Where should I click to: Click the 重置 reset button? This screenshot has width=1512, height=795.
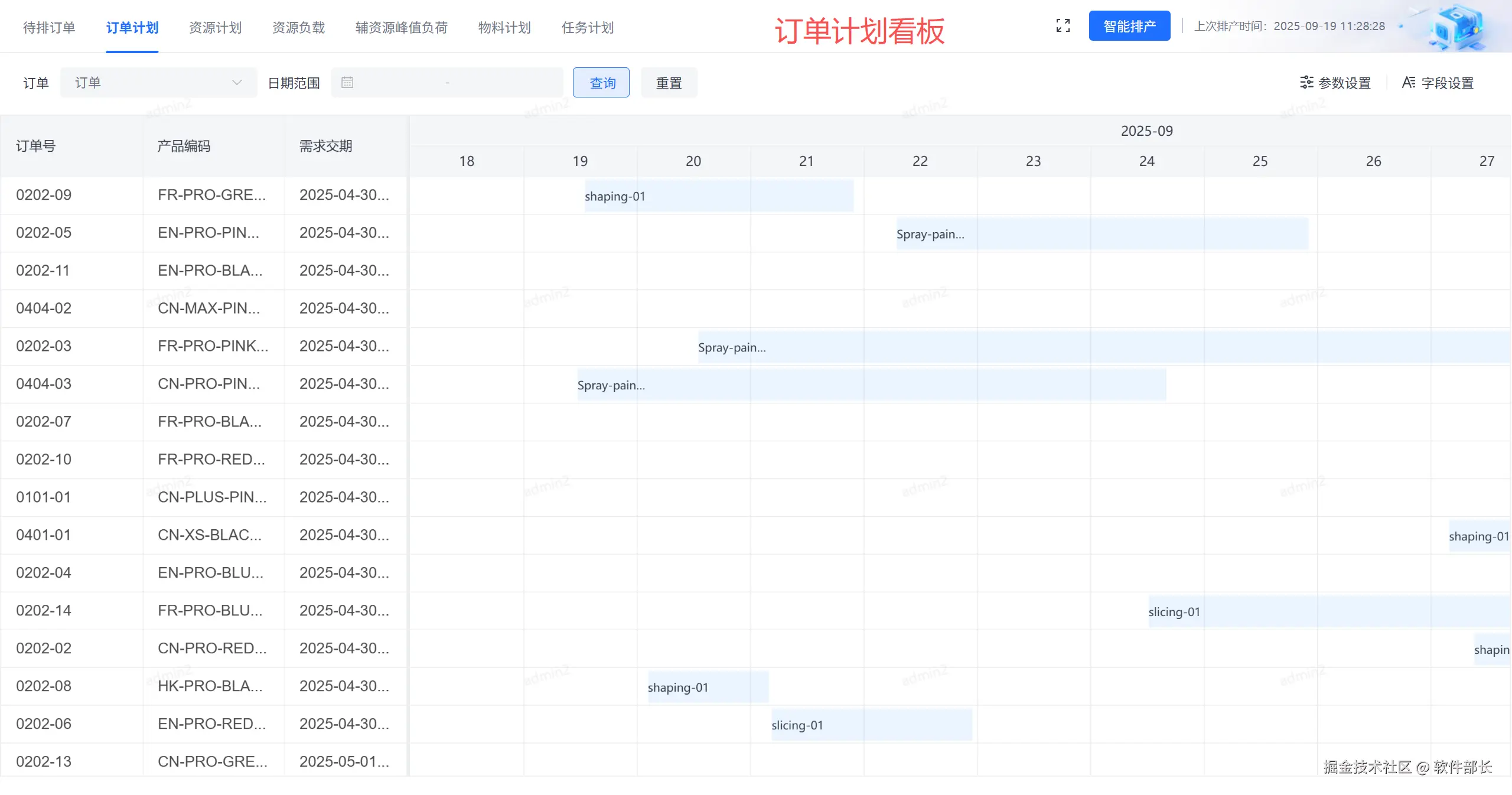point(669,83)
